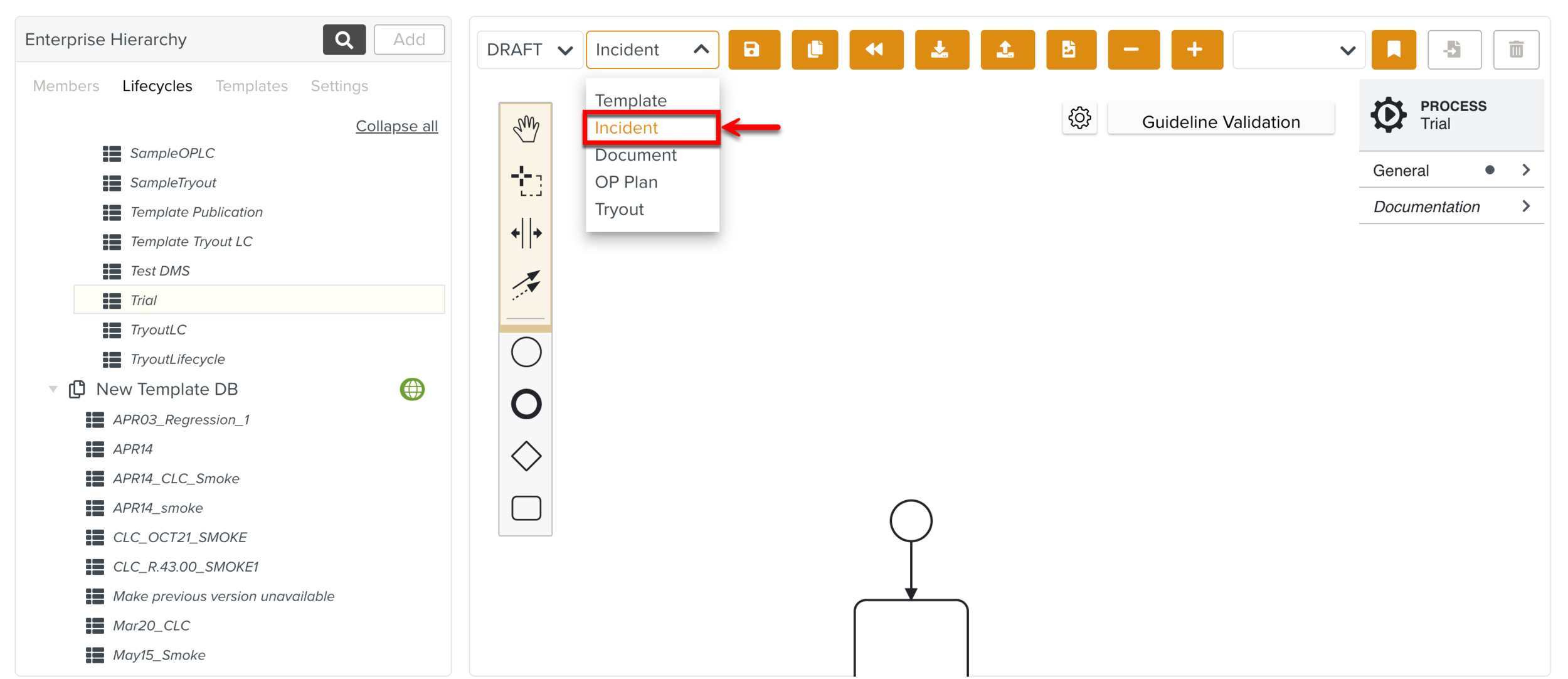
Task: Click the rewind double-arrow toolbar button
Action: tap(876, 50)
